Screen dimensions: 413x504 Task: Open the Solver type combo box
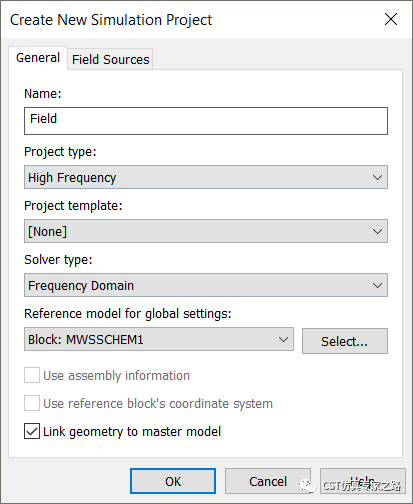coord(206,285)
